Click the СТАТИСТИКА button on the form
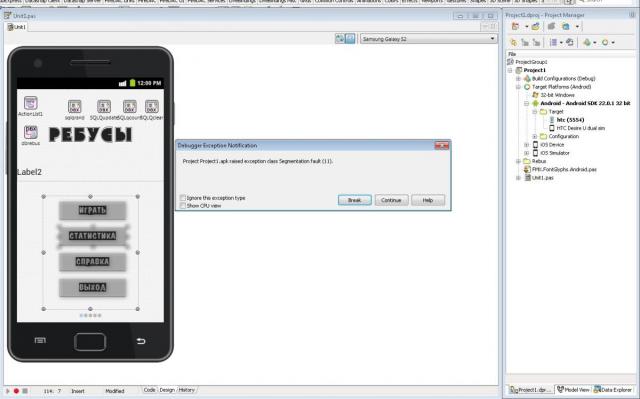640x399 pixels. tap(93, 236)
